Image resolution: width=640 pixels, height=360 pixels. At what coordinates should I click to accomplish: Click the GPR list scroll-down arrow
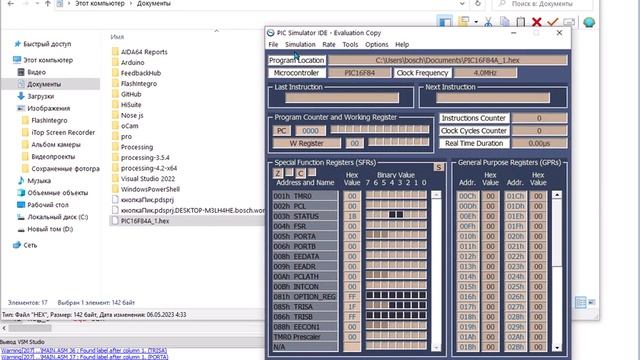557,348
